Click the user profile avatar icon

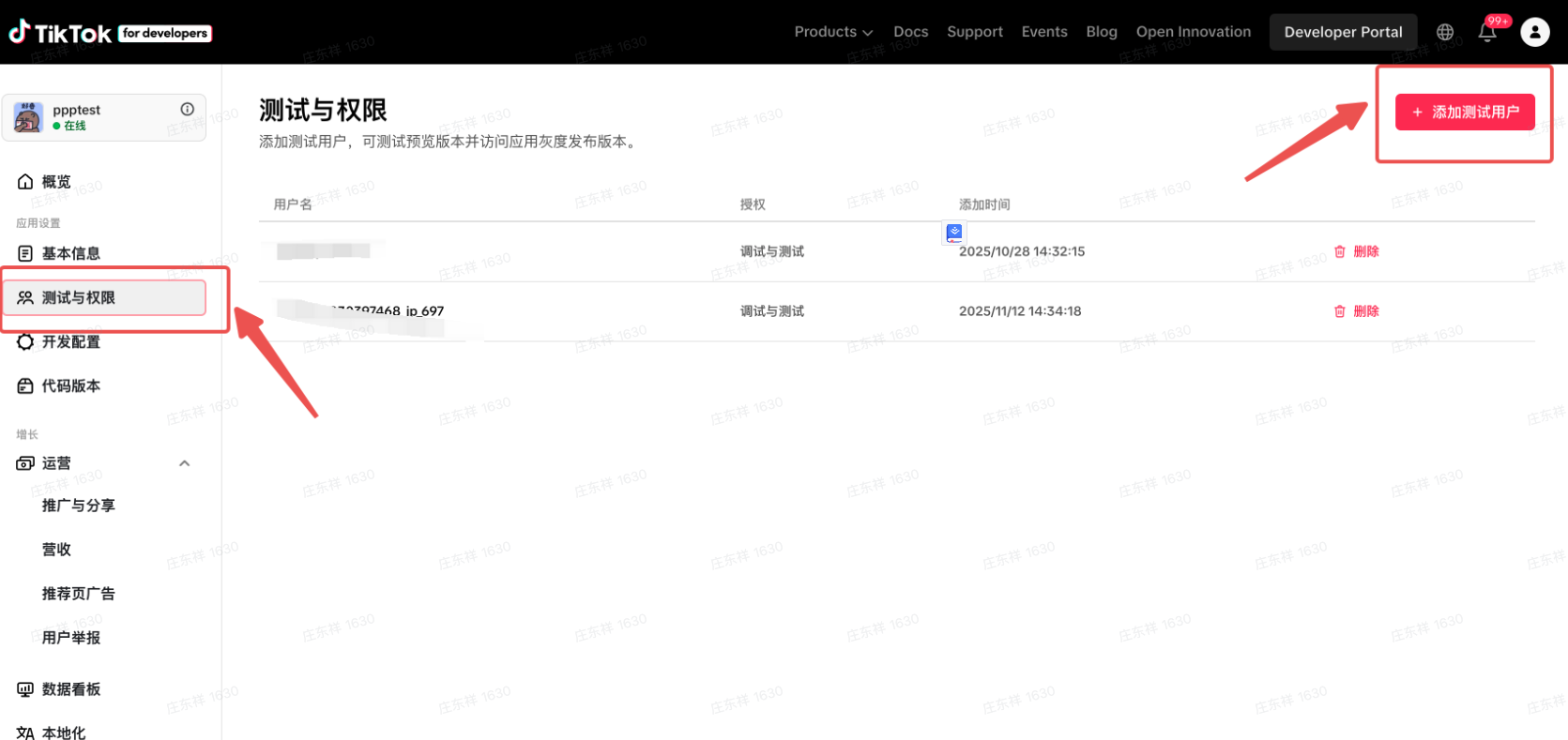pyautogui.click(x=1534, y=32)
